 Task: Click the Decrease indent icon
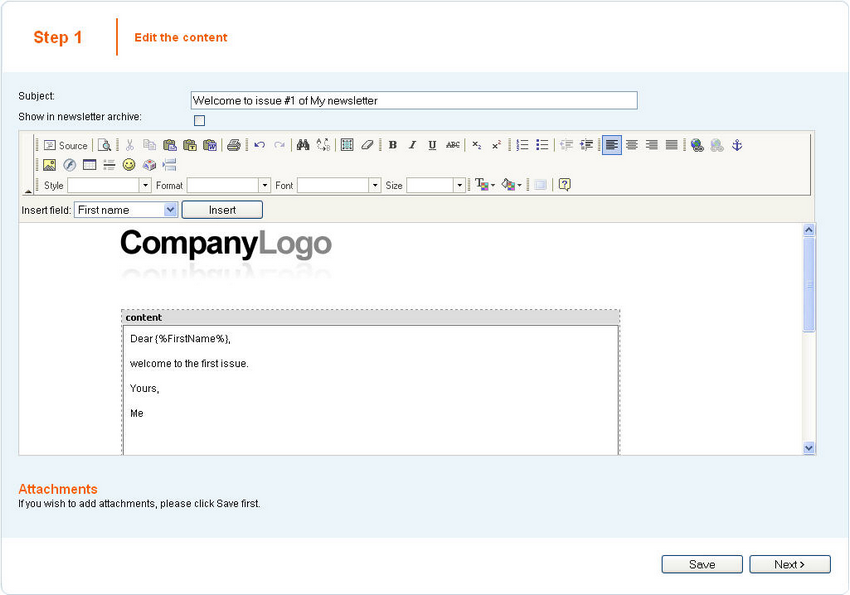pyautogui.click(x=566, y=145)
